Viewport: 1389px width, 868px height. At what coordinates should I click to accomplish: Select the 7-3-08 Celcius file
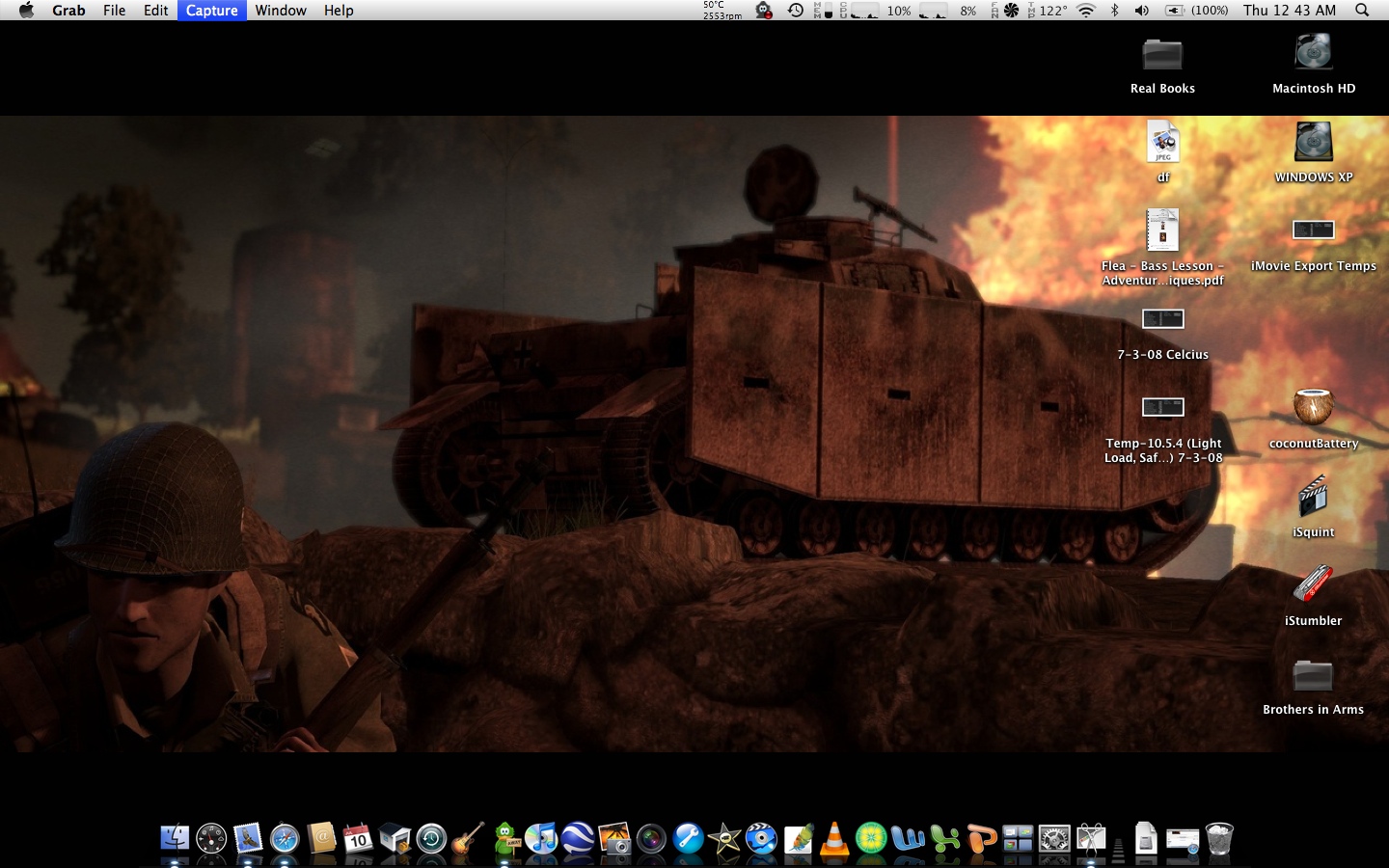(1162, 334)
